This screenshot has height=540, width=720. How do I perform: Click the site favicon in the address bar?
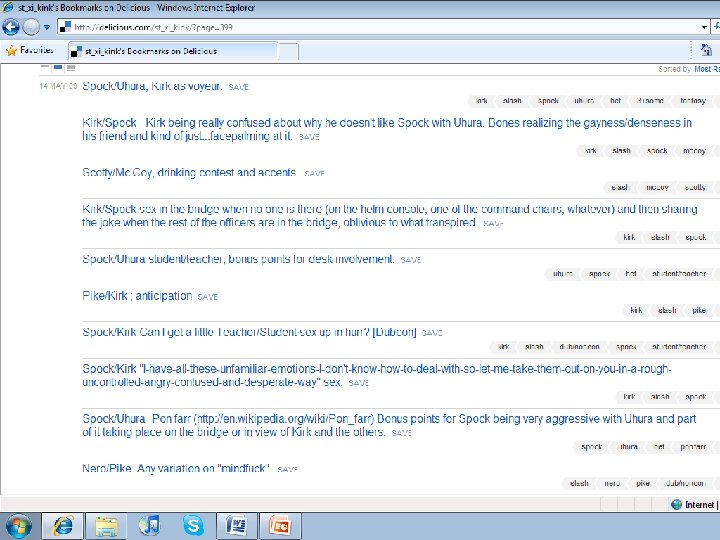[x=66, y=27]
